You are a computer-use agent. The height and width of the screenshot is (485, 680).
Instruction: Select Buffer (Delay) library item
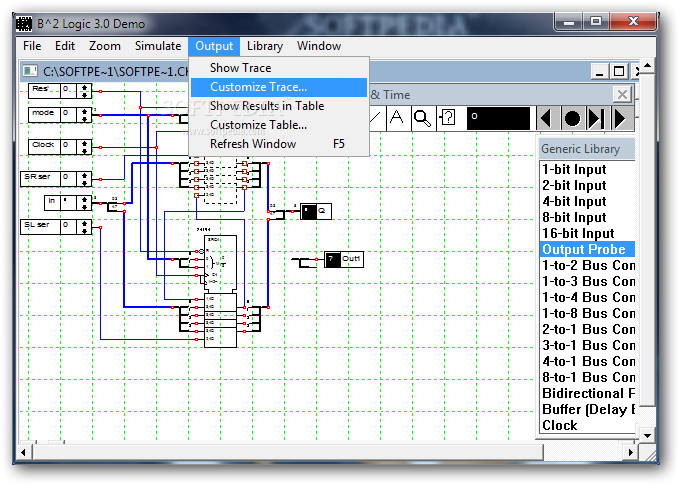pyautogui.click(x=588, y=410)
